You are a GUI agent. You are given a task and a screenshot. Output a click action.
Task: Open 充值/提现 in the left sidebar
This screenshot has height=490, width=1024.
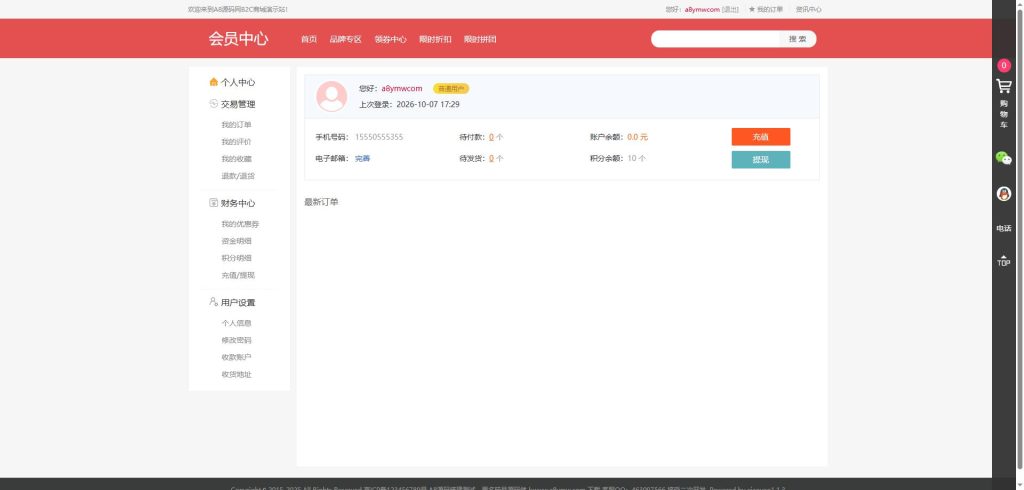coord(238,275)
